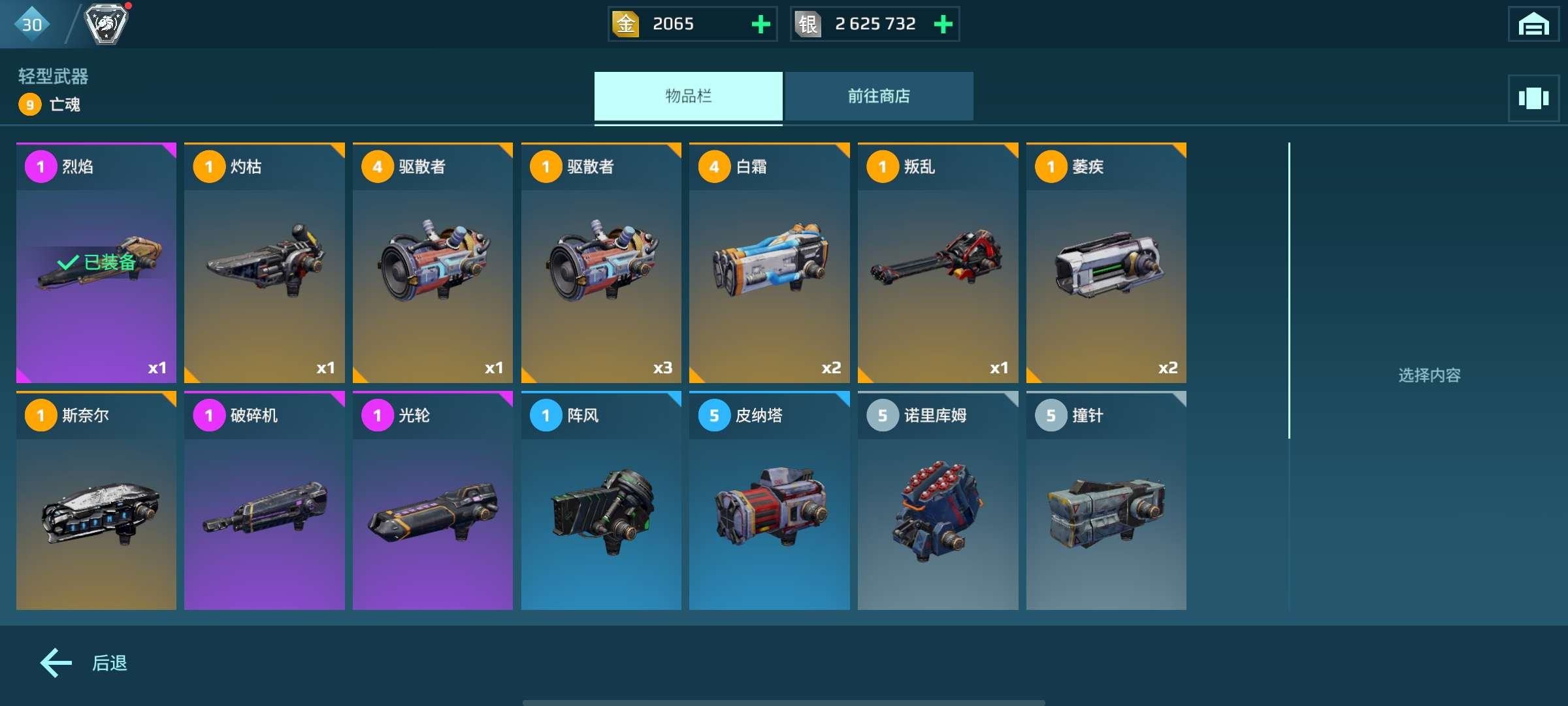Select the 皮纳塔 level 5 weapon
The width and height of the screenshot is (1568, 706).
point(770,501)
